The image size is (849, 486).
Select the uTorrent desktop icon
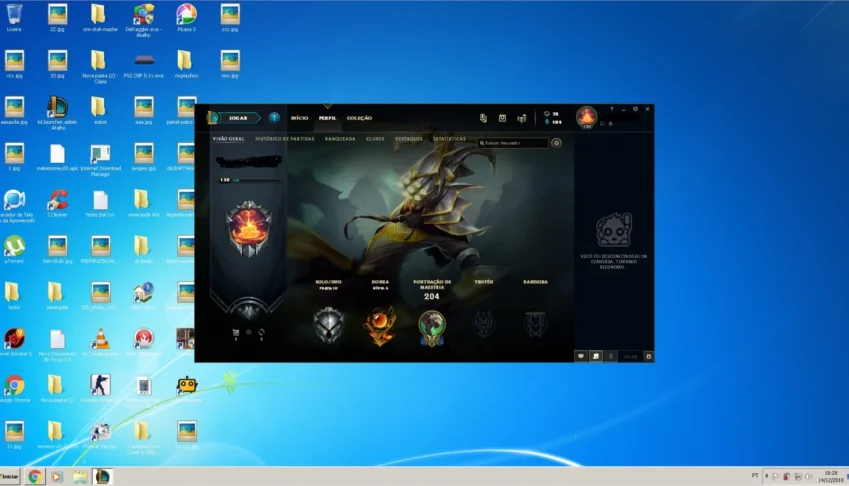coord(14,250)
